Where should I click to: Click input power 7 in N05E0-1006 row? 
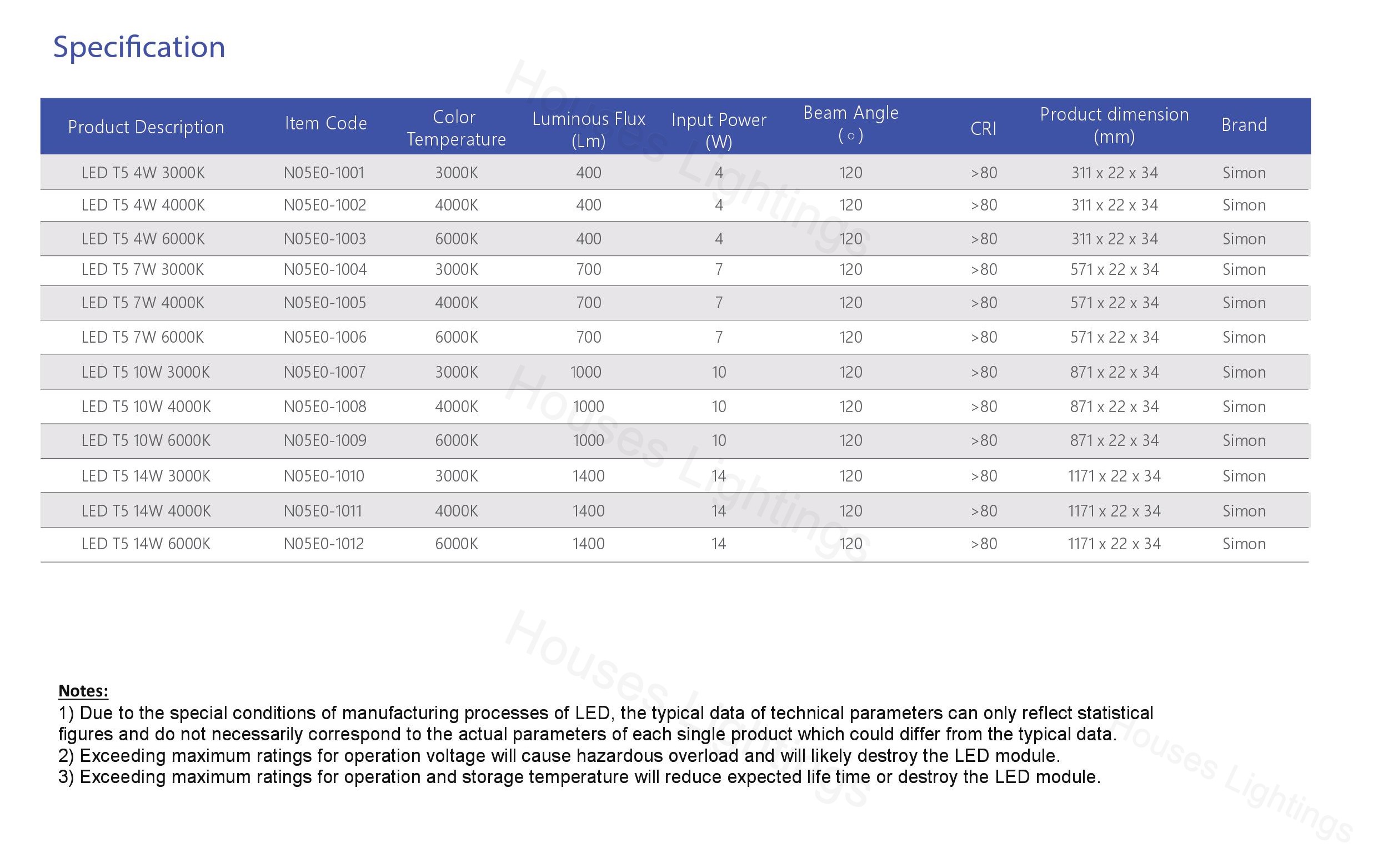point(719,337)
